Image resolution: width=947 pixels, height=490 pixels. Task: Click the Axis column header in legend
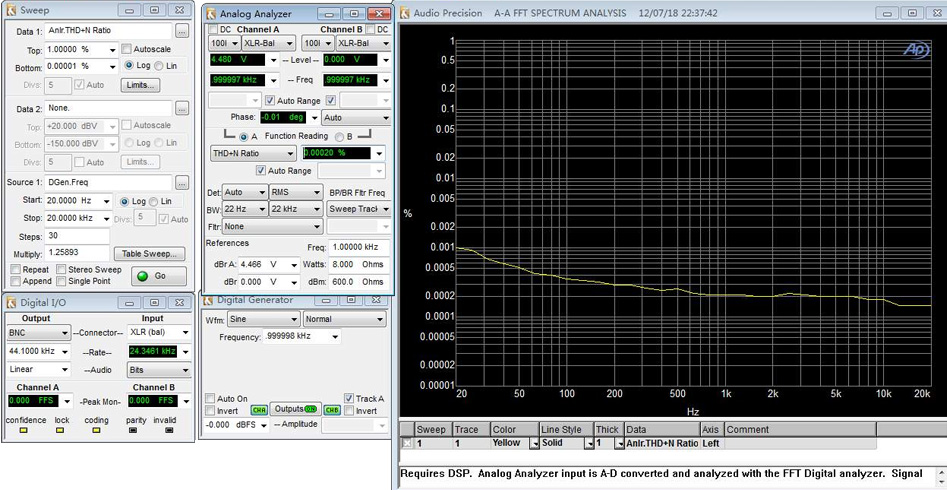pos(712,430)
